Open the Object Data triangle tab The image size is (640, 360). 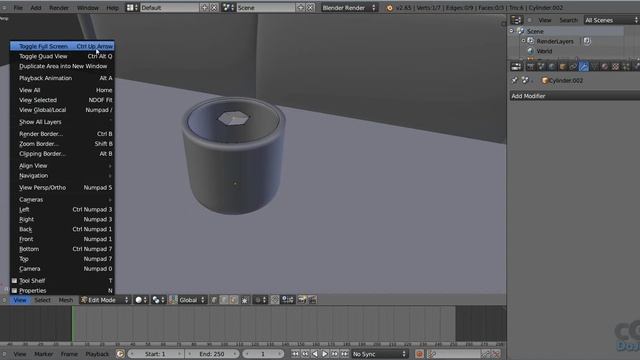pos(594,67)
